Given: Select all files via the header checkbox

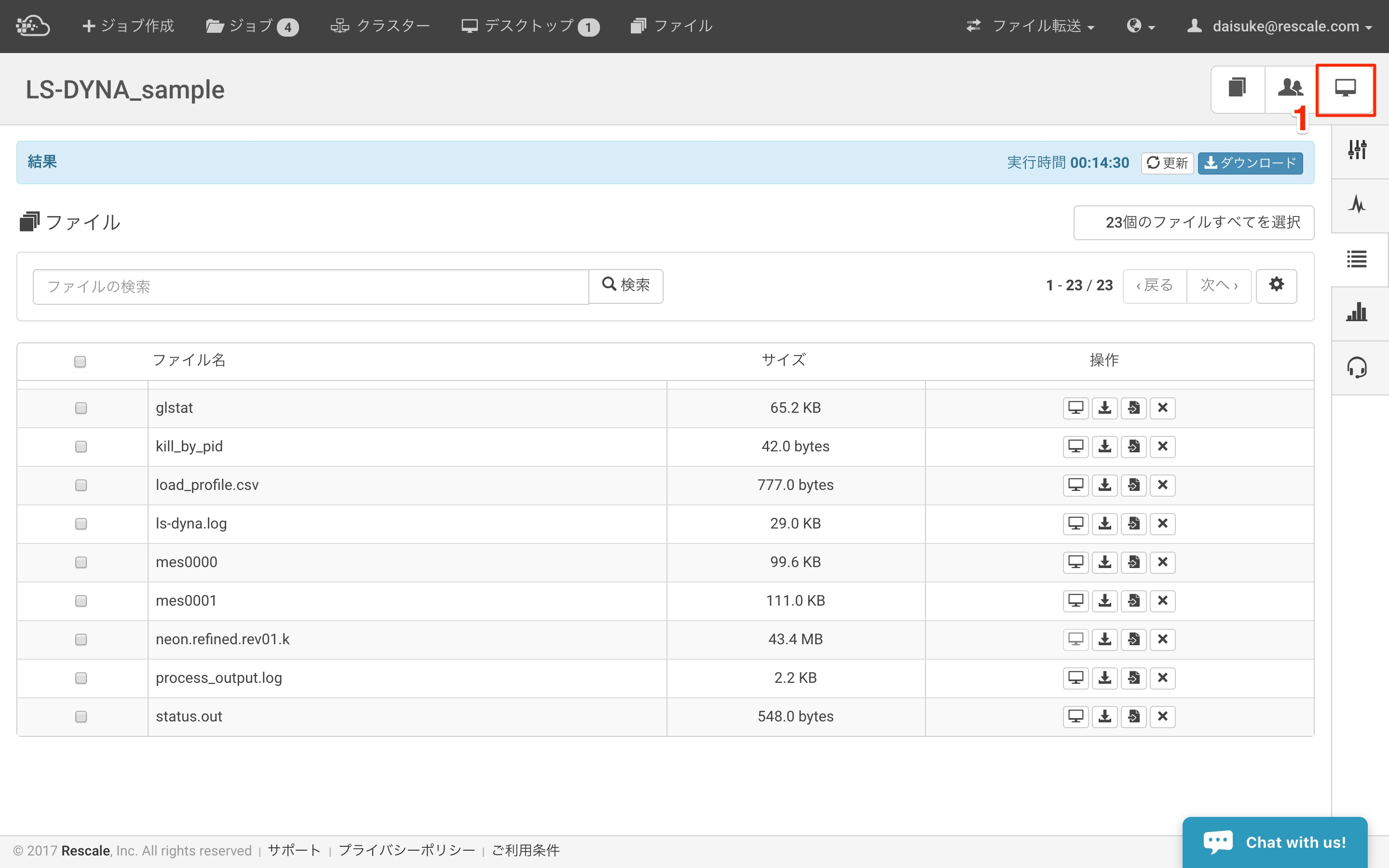Looking at the screenshot, I should click(x=81, y=361).
